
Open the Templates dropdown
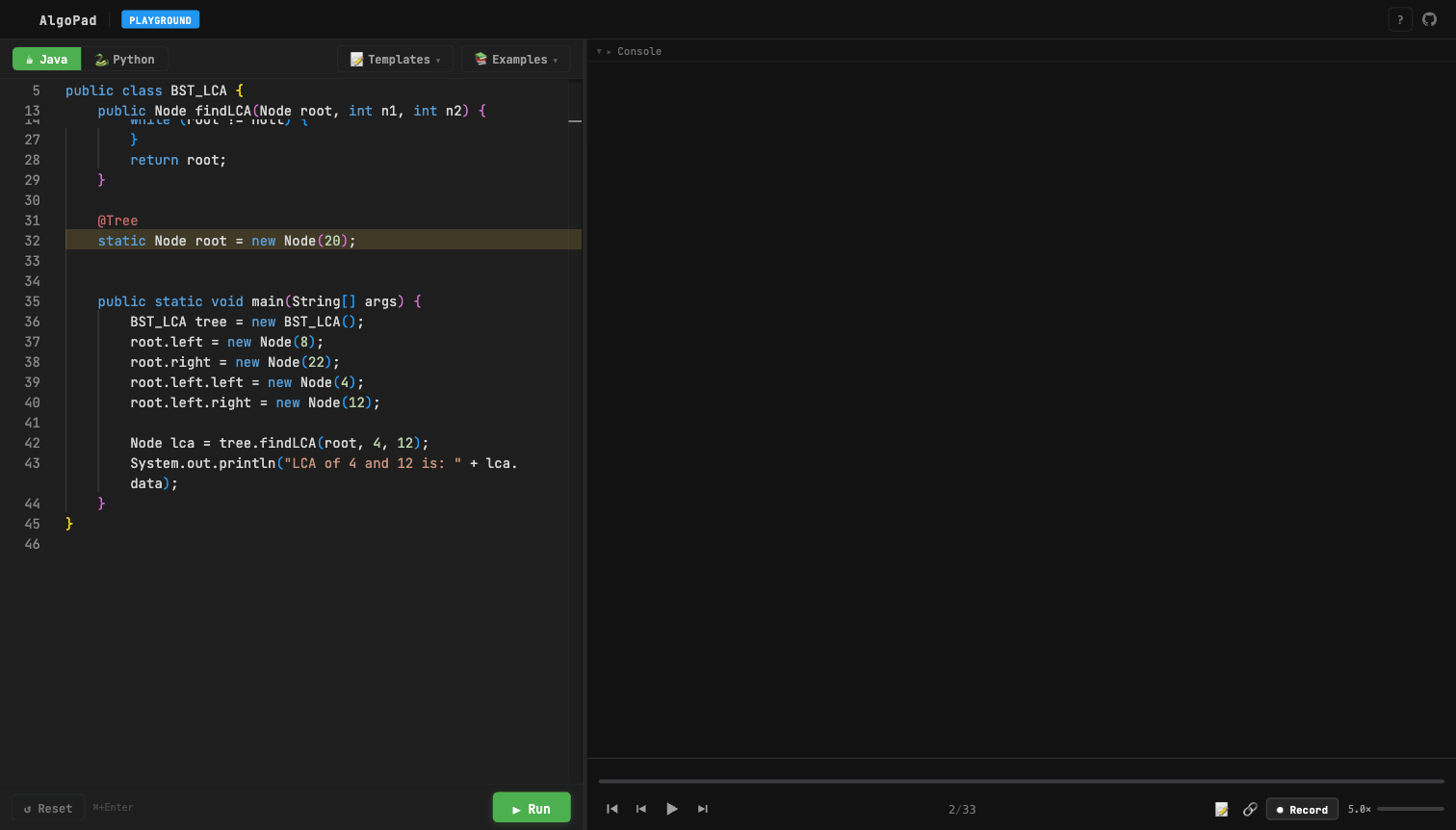pos(396,59)
